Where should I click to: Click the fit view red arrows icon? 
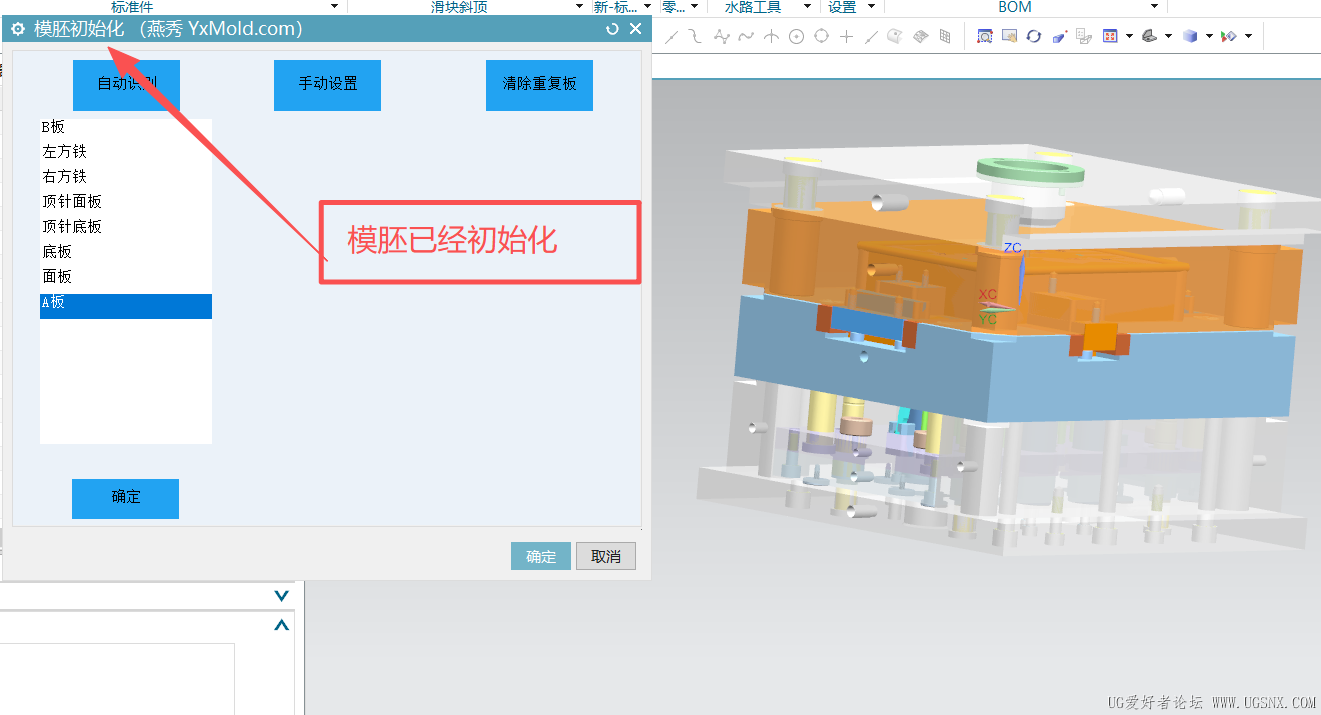click(1110, 36)
